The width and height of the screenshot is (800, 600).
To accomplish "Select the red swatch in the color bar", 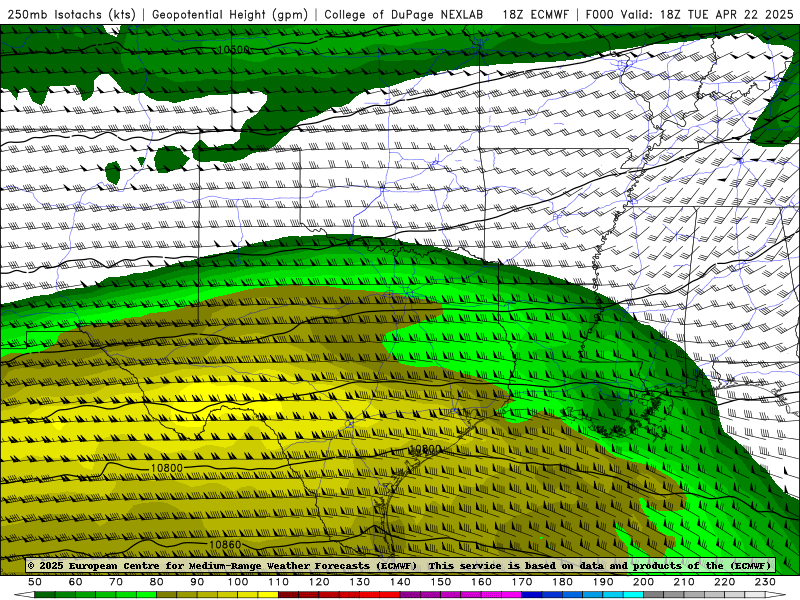I will pyautogui.click(x=390, y=595).
